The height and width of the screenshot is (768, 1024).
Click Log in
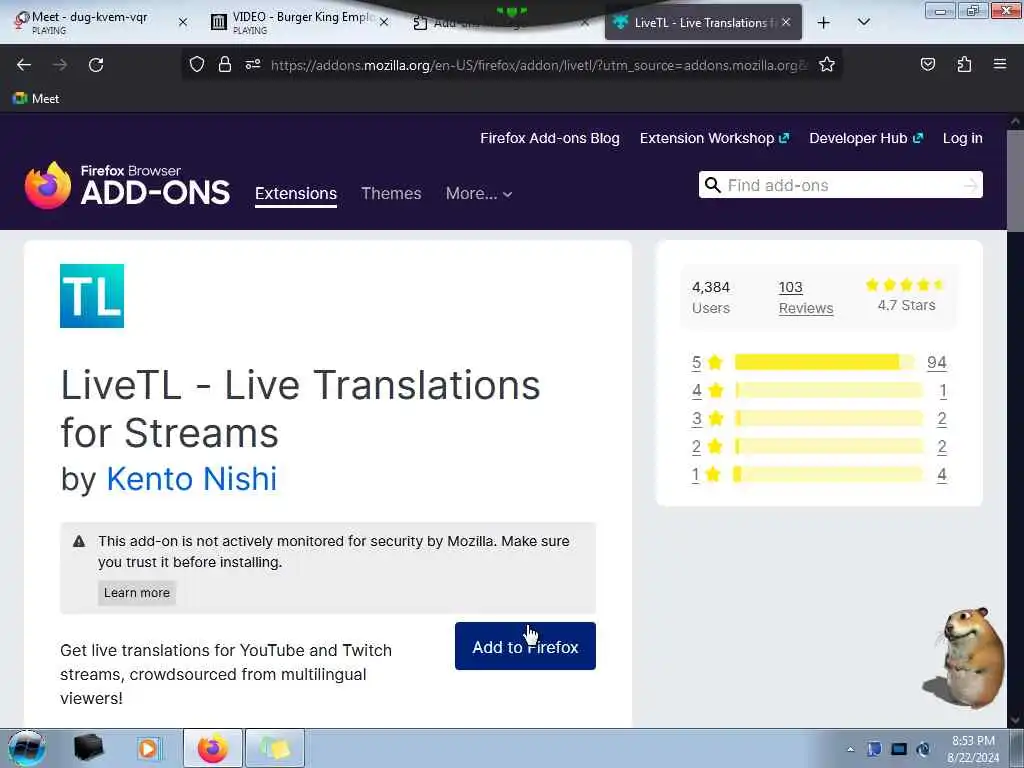(963, 138)
